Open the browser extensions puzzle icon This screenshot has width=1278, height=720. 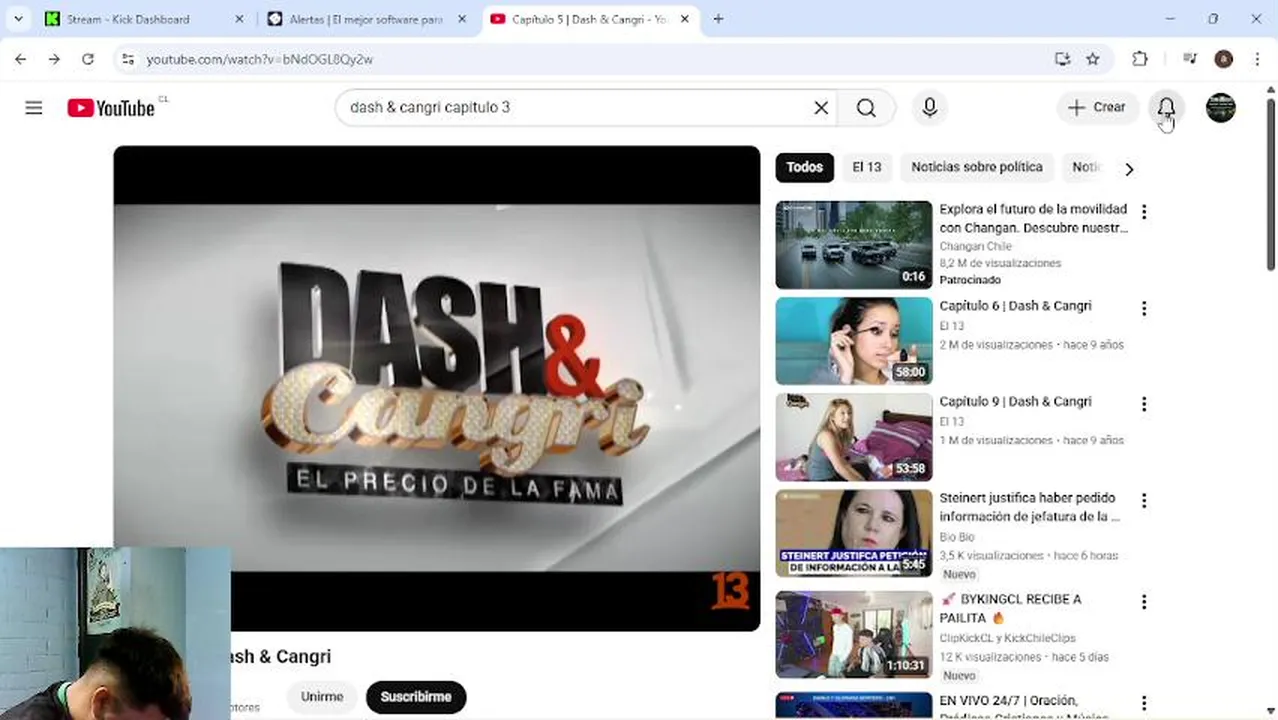[x=1140, y=59]
